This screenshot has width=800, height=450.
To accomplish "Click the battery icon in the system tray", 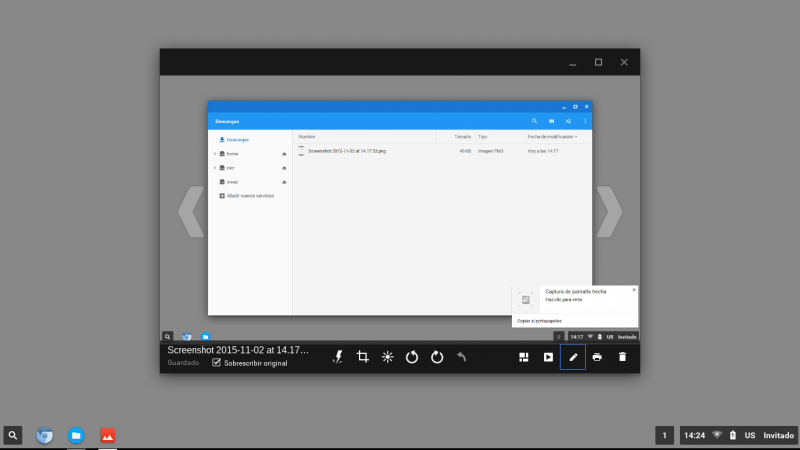I will [733, 435].
